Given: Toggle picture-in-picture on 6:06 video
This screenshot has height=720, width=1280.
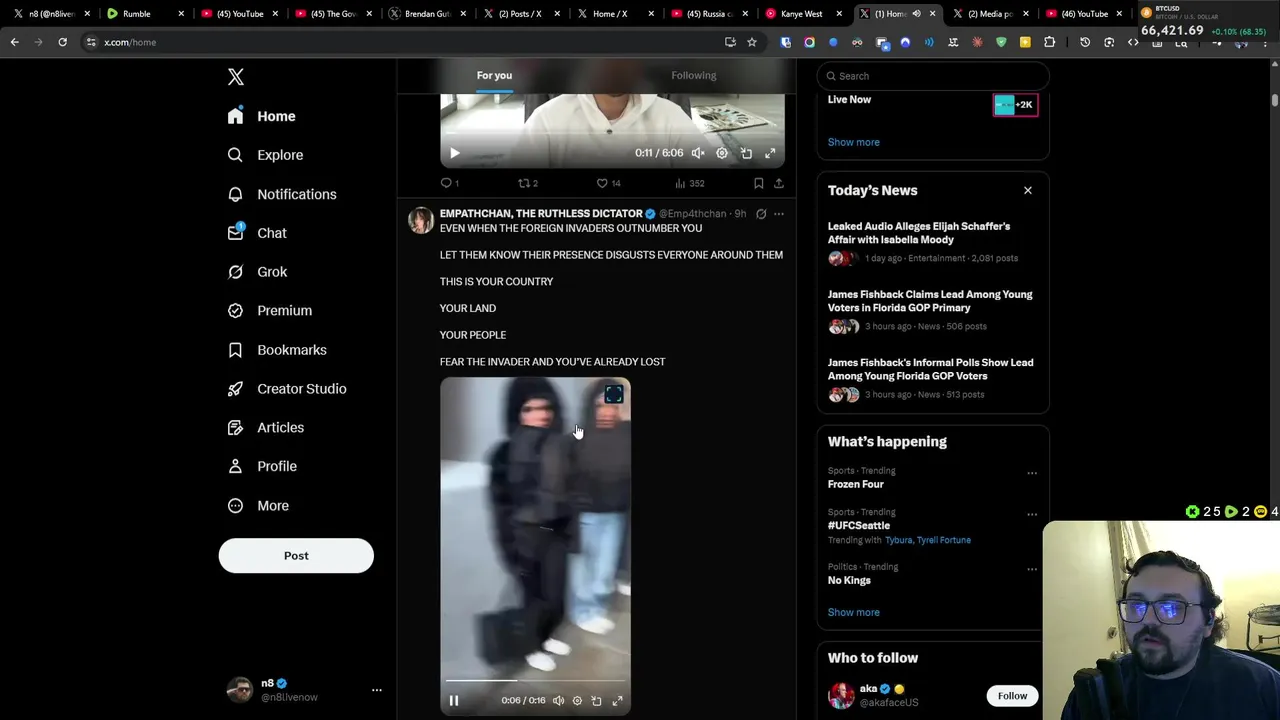Looking at the screenshot, I should 746,153.
